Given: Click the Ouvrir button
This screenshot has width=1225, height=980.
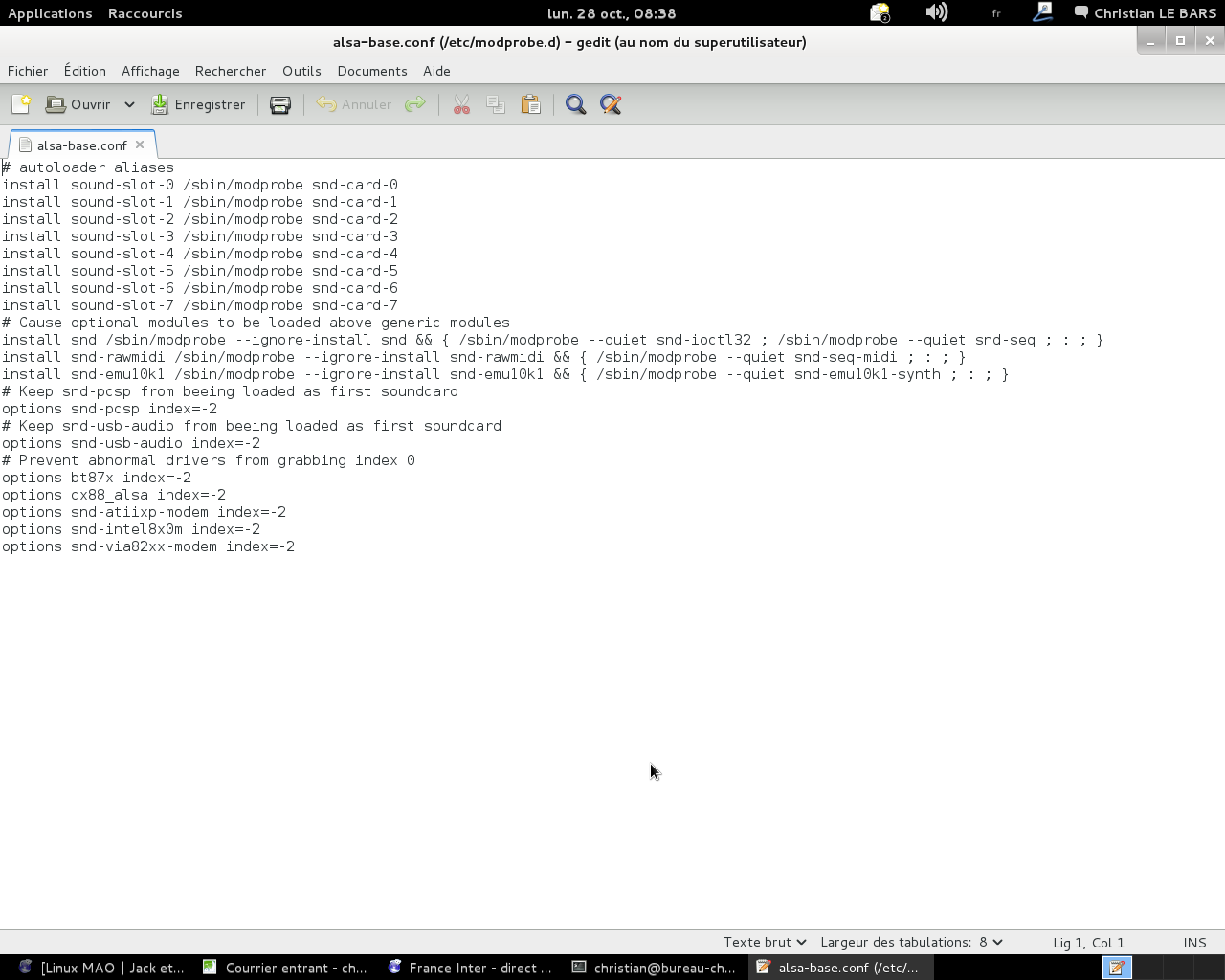Looking at the screenshot, I should (80, 104).
